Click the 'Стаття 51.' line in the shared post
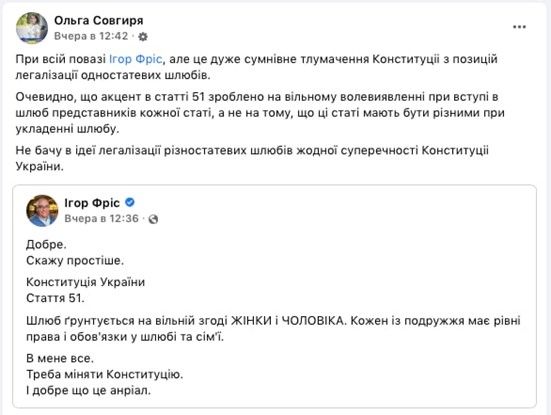The height and width of the screenshot is (415, 551). click(55, 298)
